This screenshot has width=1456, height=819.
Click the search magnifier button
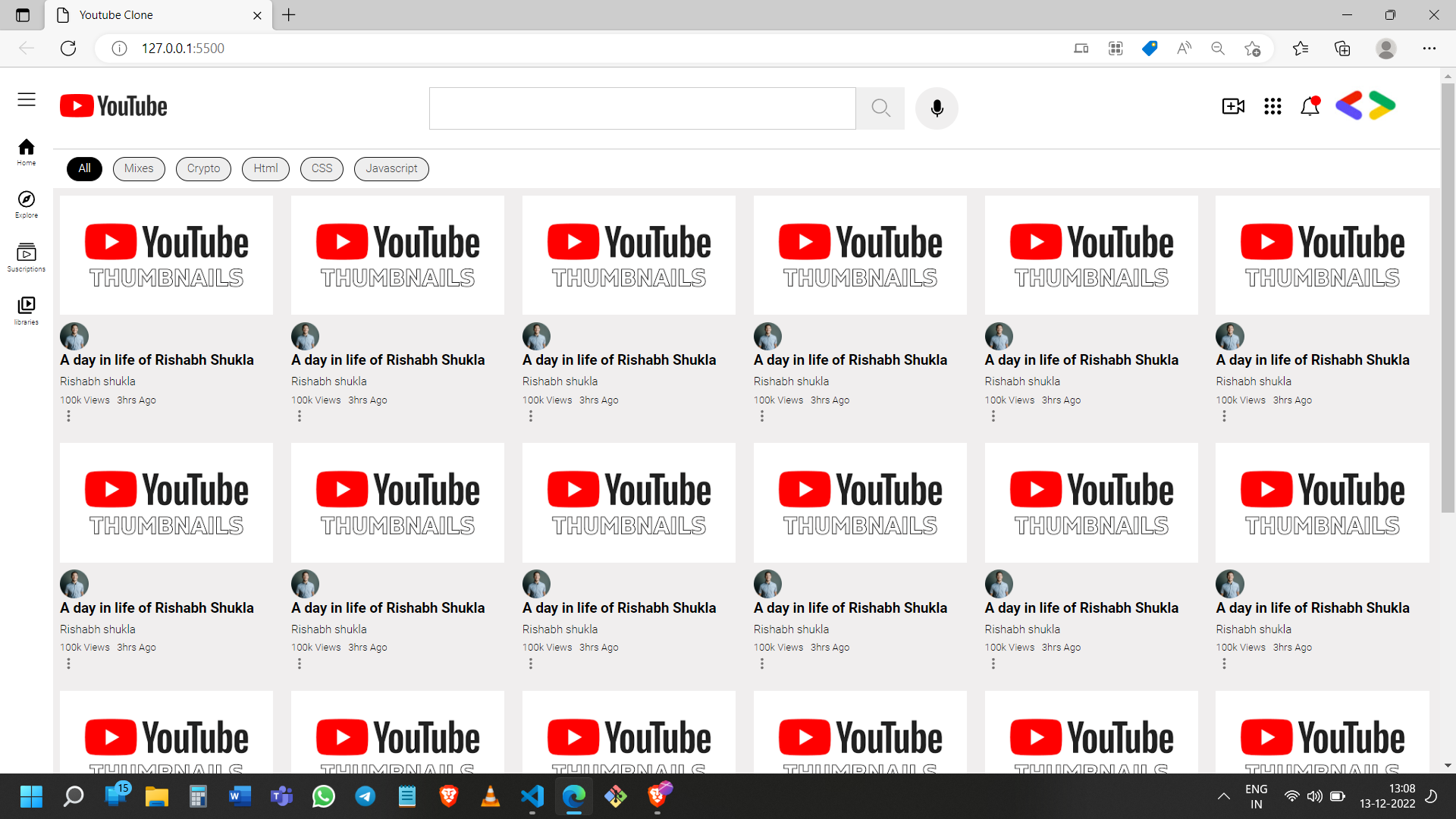click(880, 108)
